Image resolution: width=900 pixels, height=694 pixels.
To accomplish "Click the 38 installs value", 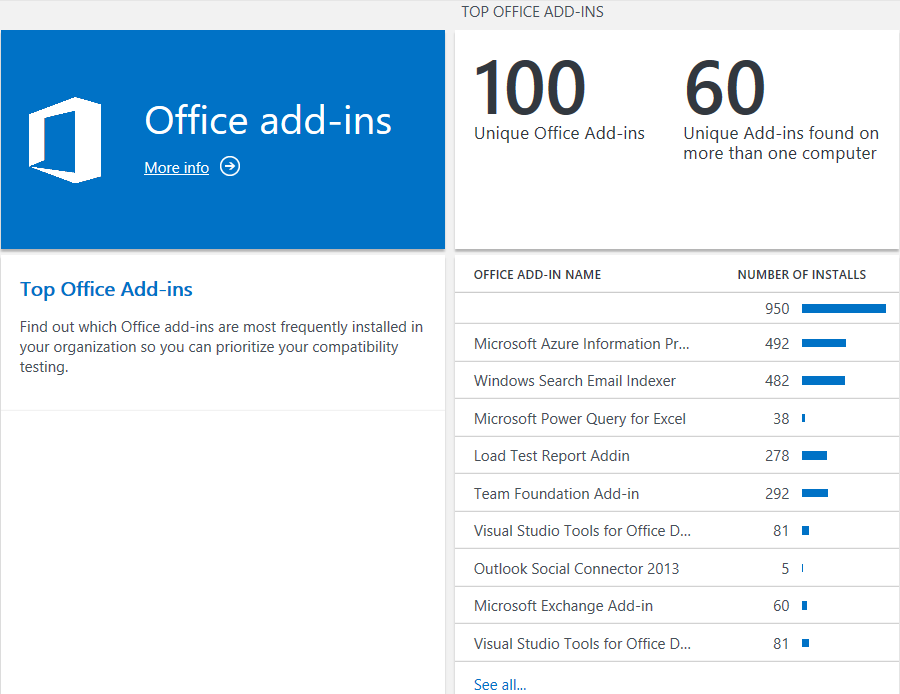I will coord(781,418).
